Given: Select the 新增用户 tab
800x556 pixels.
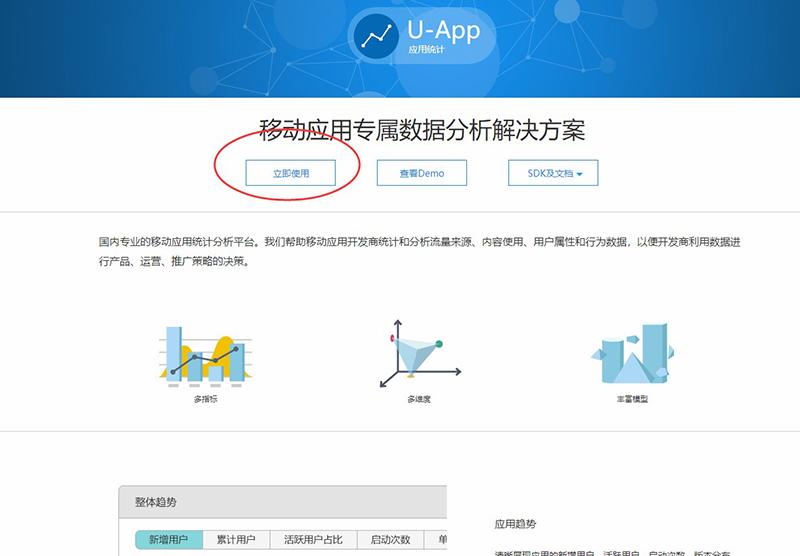Looking at the screenshot, I should coord(169,540).
